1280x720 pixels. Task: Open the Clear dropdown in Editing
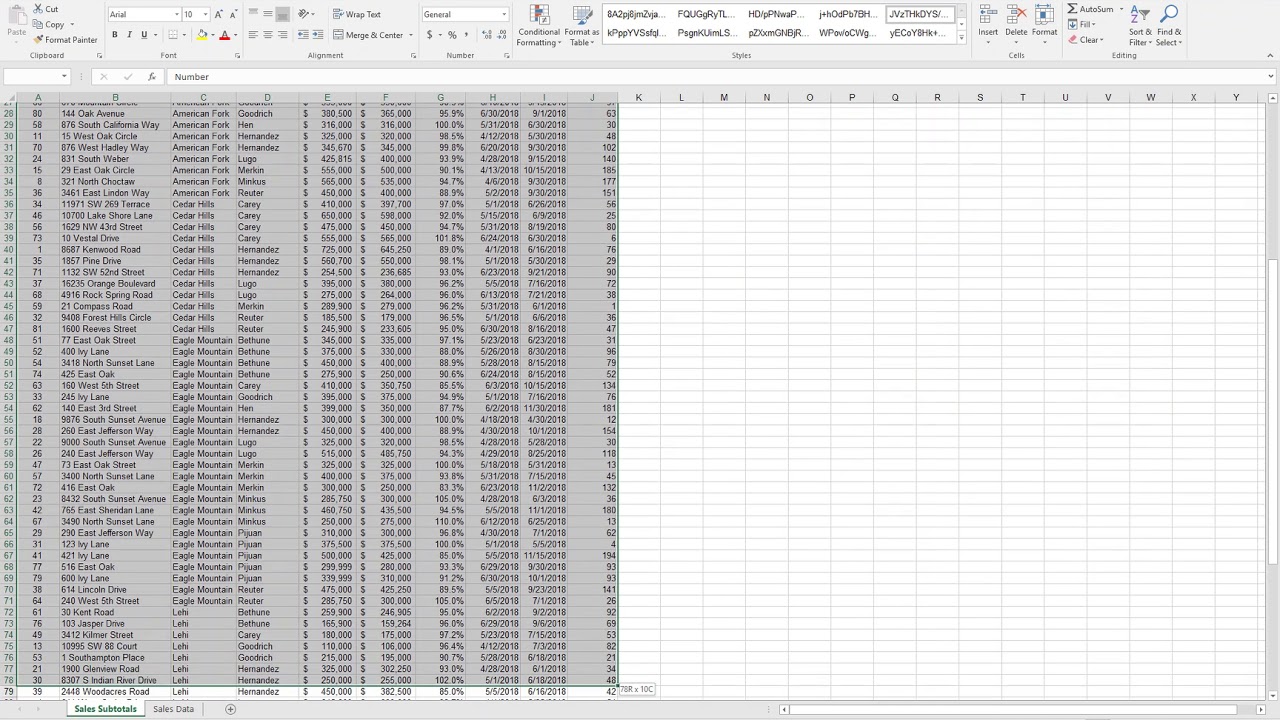[1085, 40]
